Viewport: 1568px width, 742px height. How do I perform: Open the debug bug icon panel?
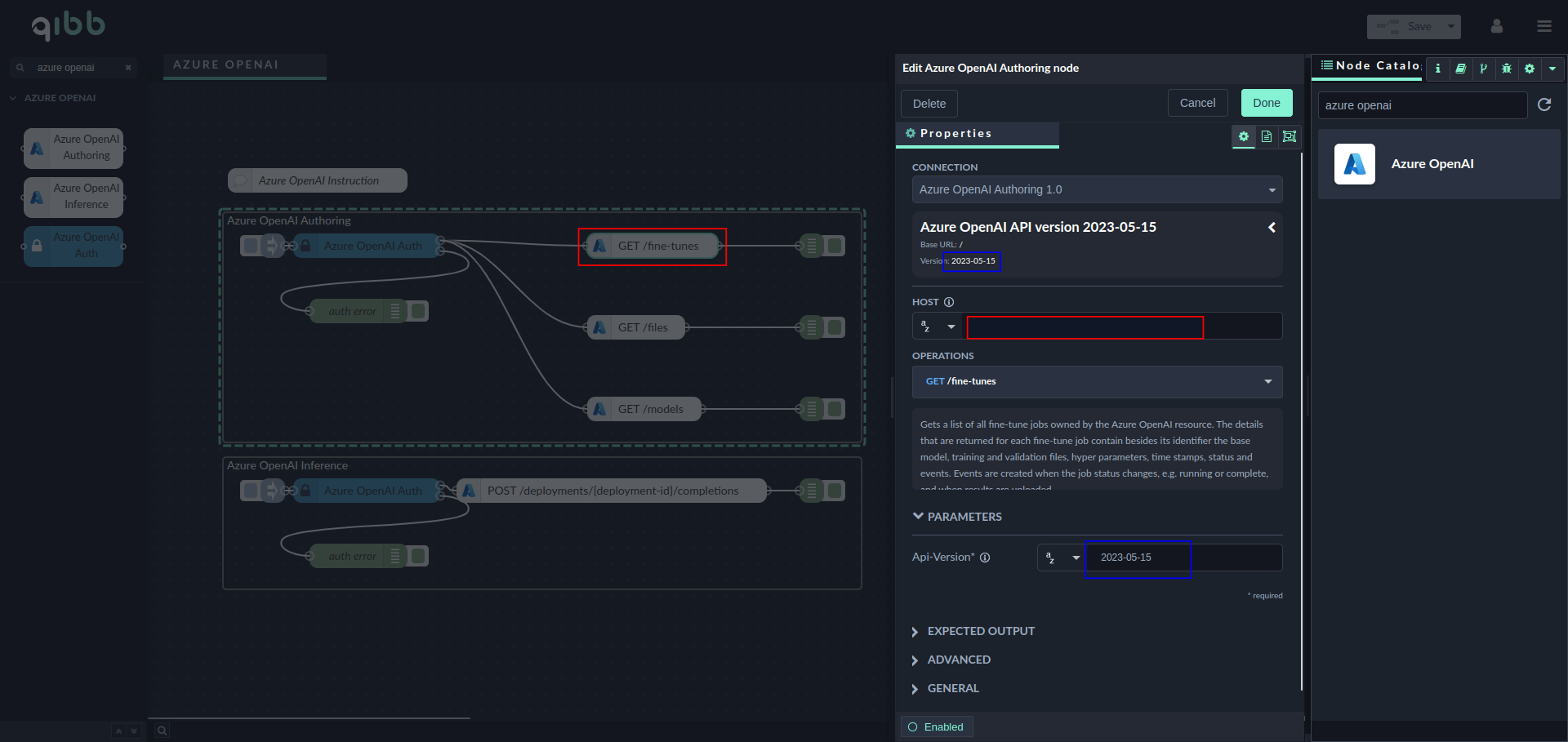point(1507,69)
